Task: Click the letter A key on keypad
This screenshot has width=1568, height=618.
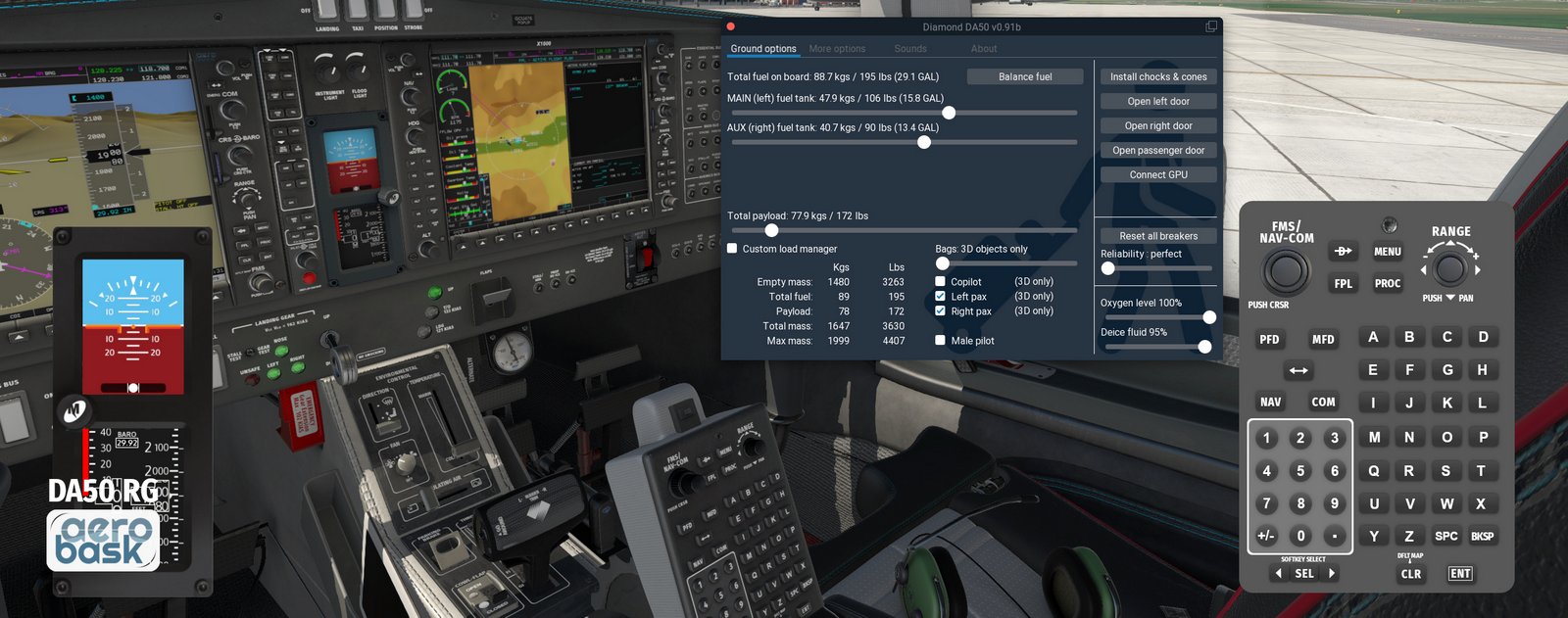Action: [1373, 337]
